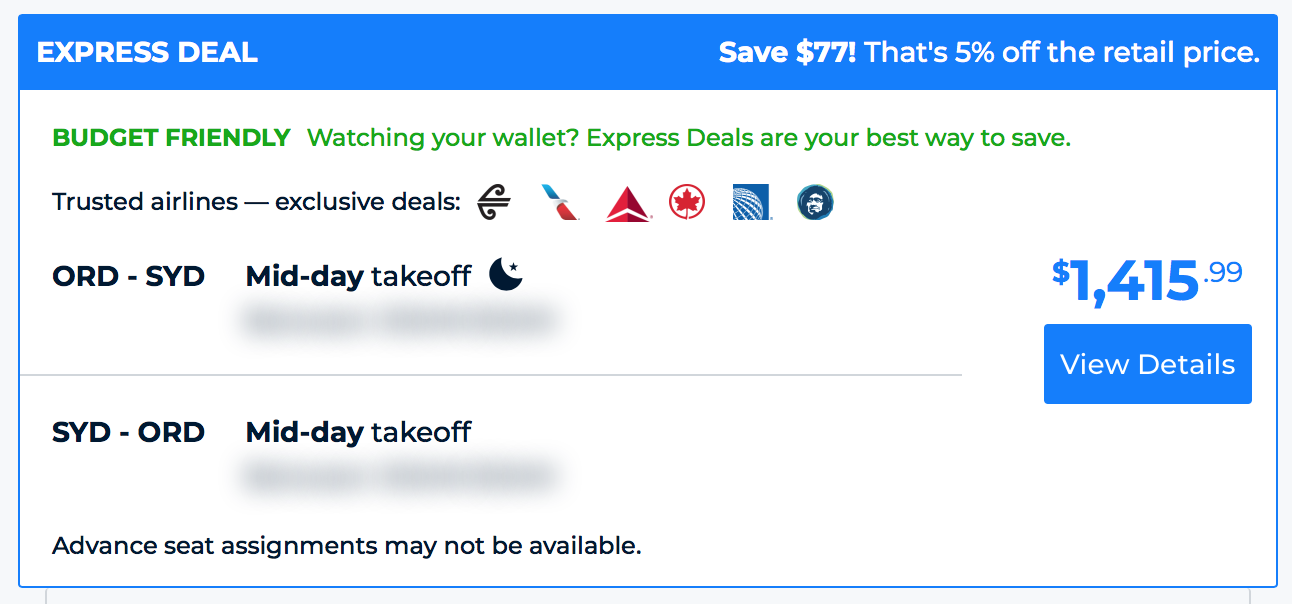1292x604 pixels.
Task: Click the SYD - ORD route label
Action: click(128, 432)
